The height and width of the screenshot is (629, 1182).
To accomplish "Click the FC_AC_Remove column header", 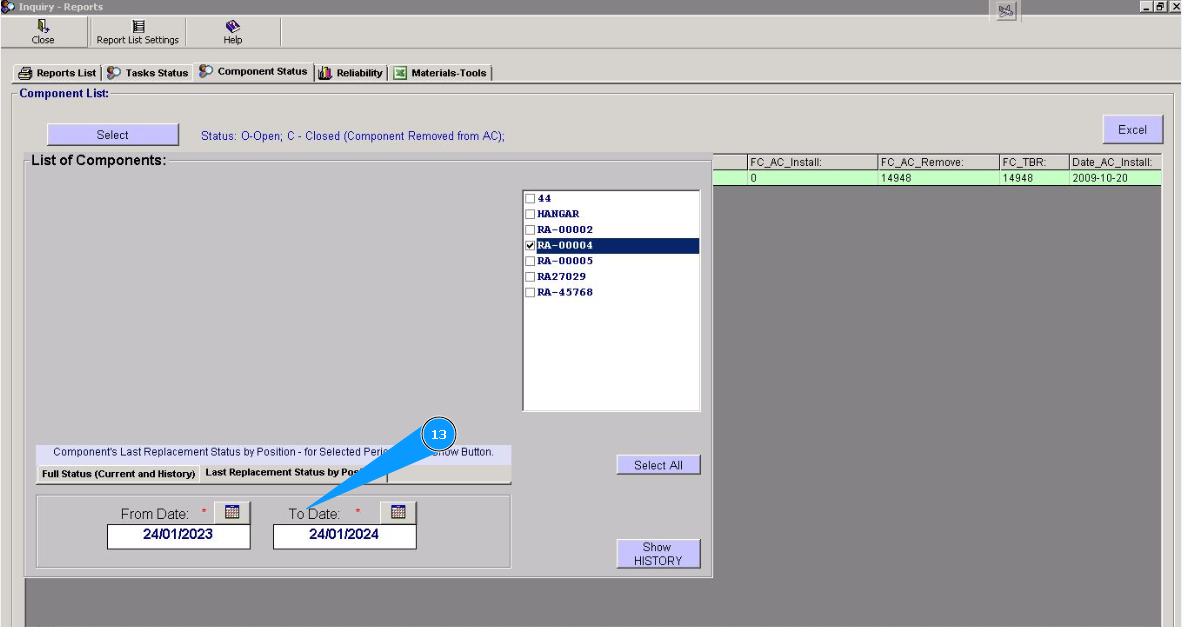I will 939,162.
